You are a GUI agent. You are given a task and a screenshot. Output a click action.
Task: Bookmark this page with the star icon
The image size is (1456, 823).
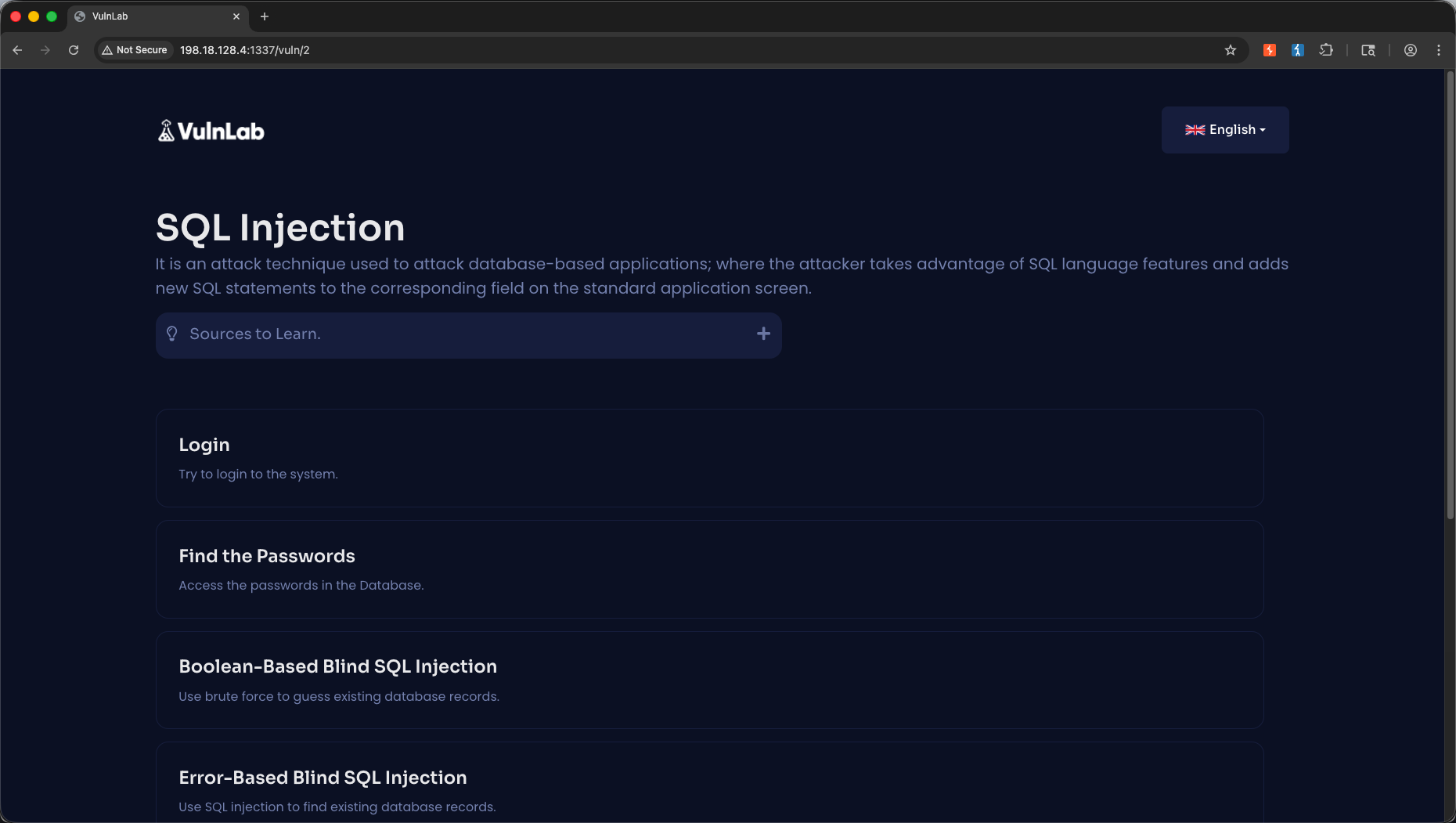[x=1231, y=50]
